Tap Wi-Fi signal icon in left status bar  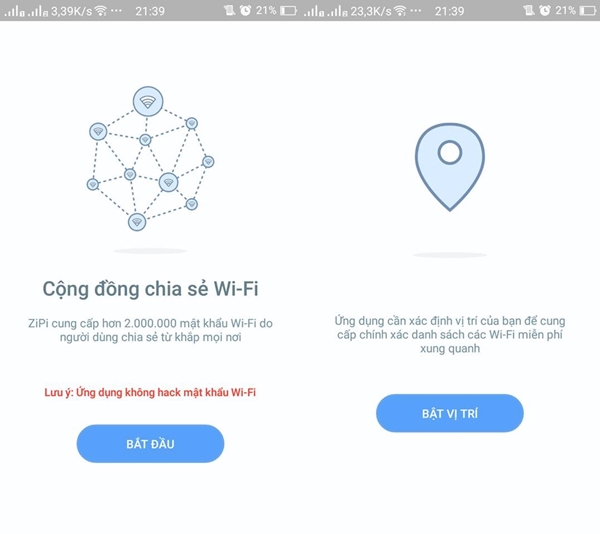[101, 10]
